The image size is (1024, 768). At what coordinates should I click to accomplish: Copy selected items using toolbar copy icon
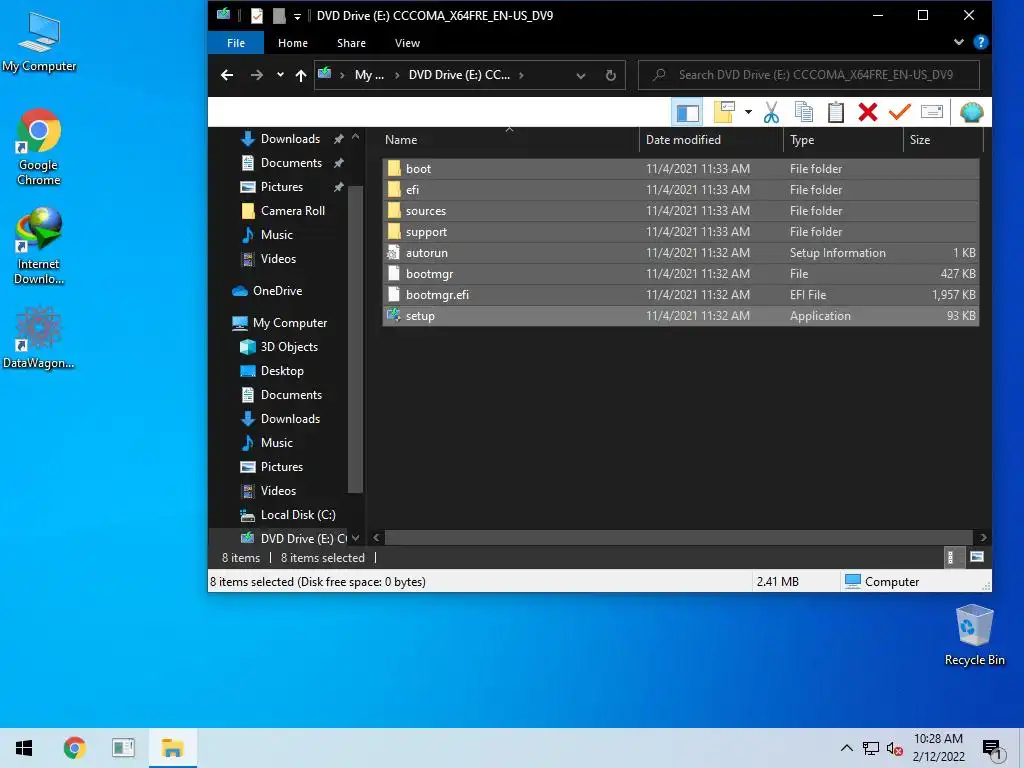pyautogui.click(x=804, y=112)
